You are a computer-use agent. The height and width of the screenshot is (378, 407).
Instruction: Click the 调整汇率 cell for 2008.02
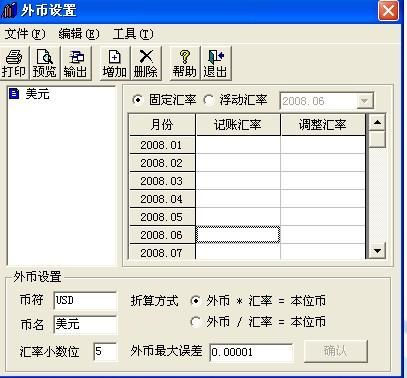[x=323, y=163]
